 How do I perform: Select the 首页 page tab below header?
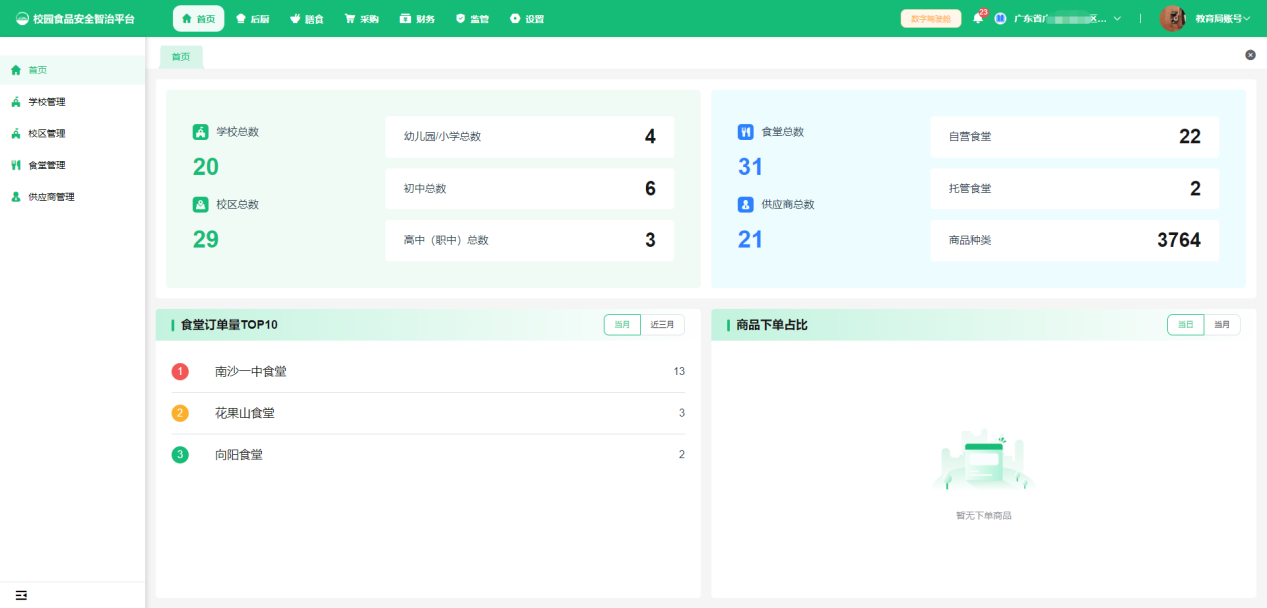click(x=181, y=57)
